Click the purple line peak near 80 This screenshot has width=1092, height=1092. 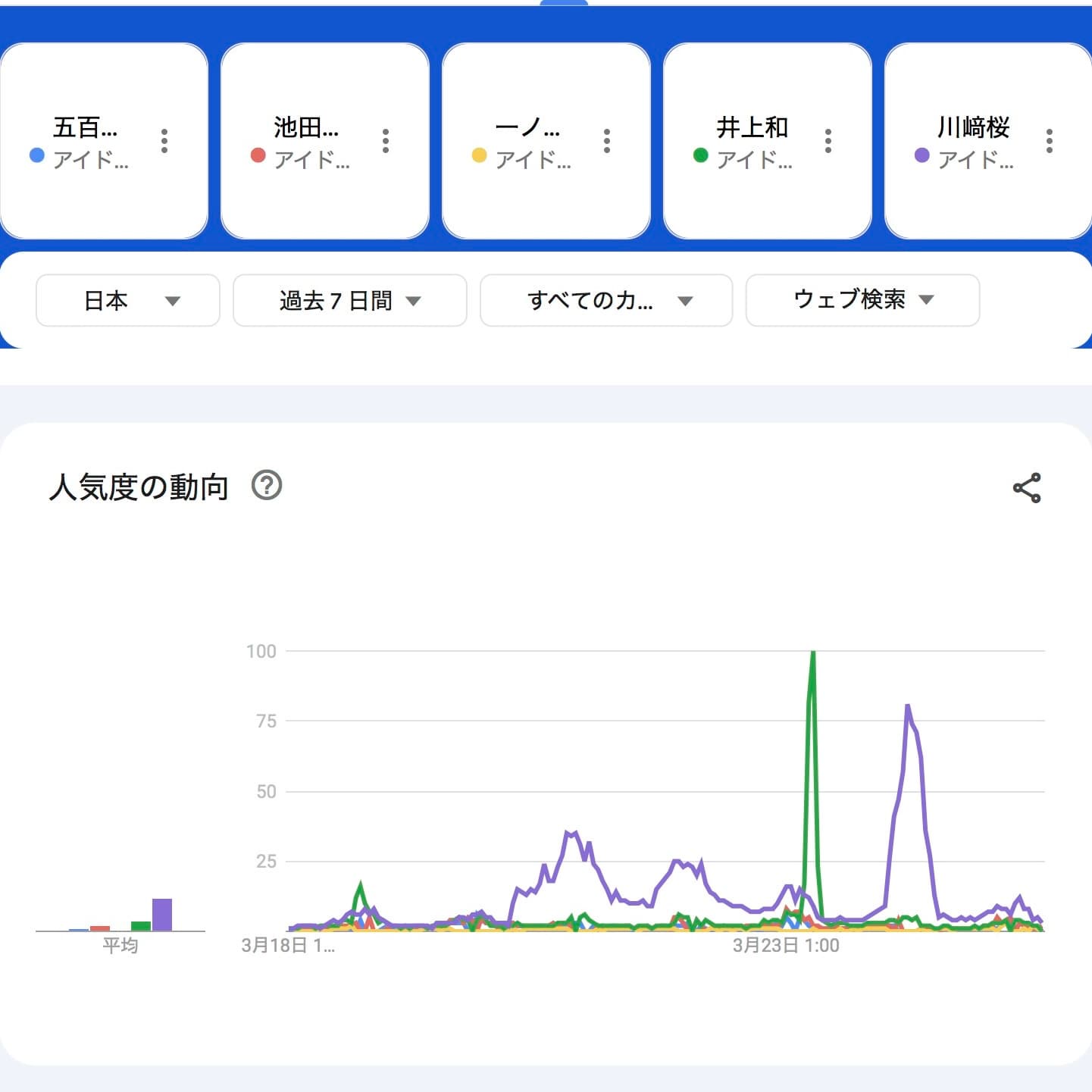point(907,708)
